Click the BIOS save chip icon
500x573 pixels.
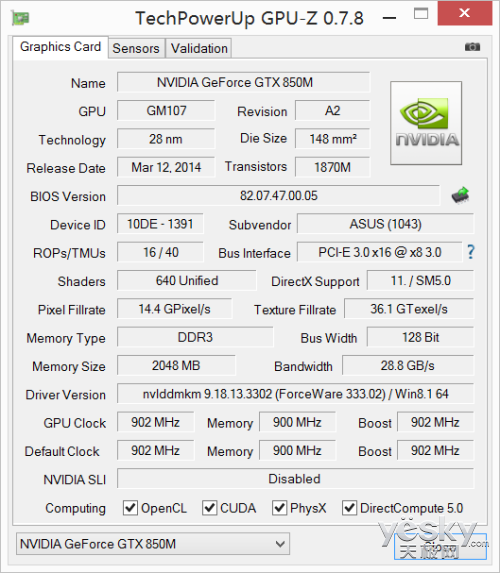click(461, 195)
